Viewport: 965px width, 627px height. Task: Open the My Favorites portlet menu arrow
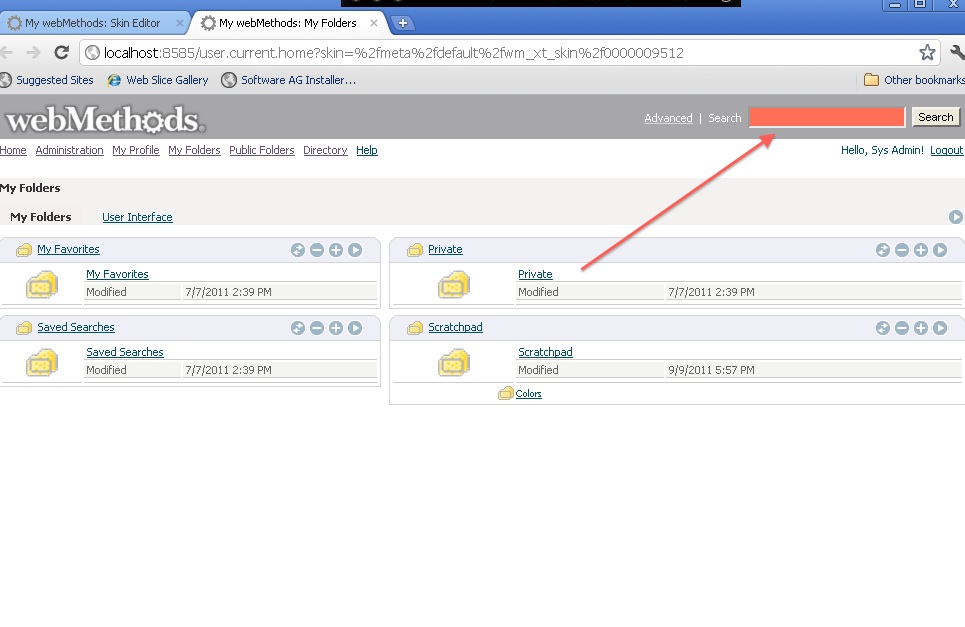pos(355,250)
